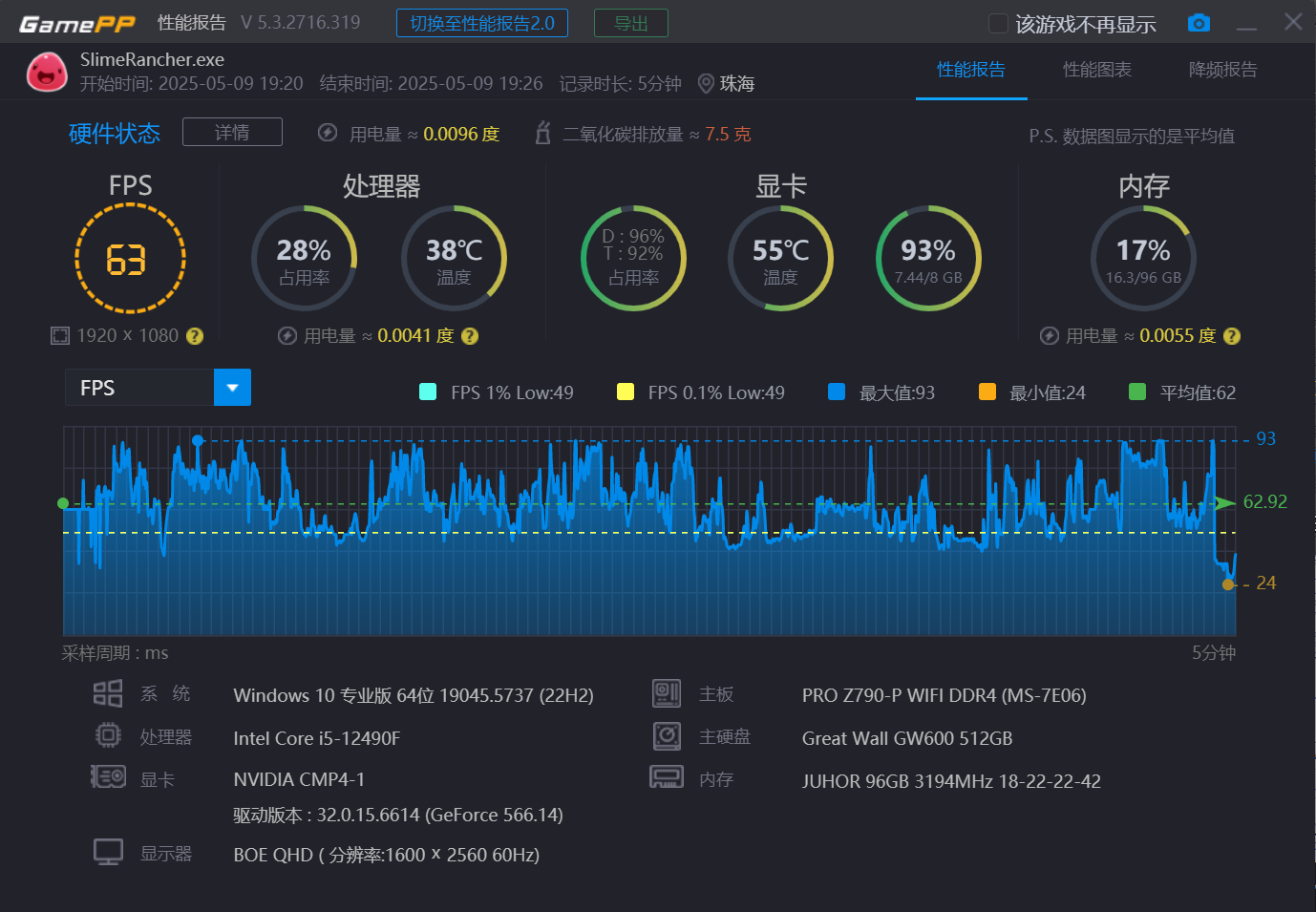This screenshot has width=1316, height=912.
Task: Click the JUHOR 96GB 3194MHz memory text
Action: [x=951, y=781]
